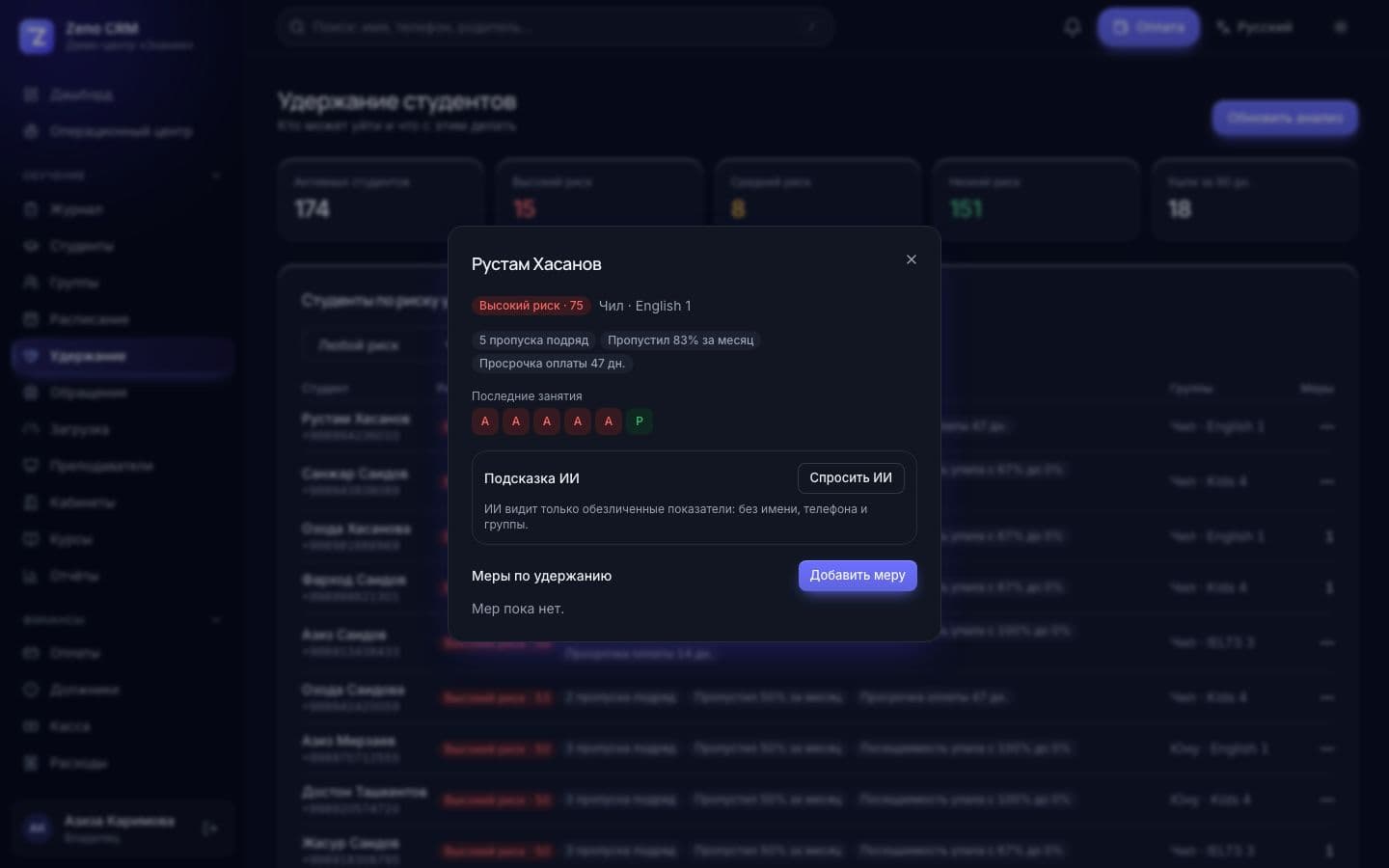Click the theme icon at top-bar end

(x=1340, y=27)
